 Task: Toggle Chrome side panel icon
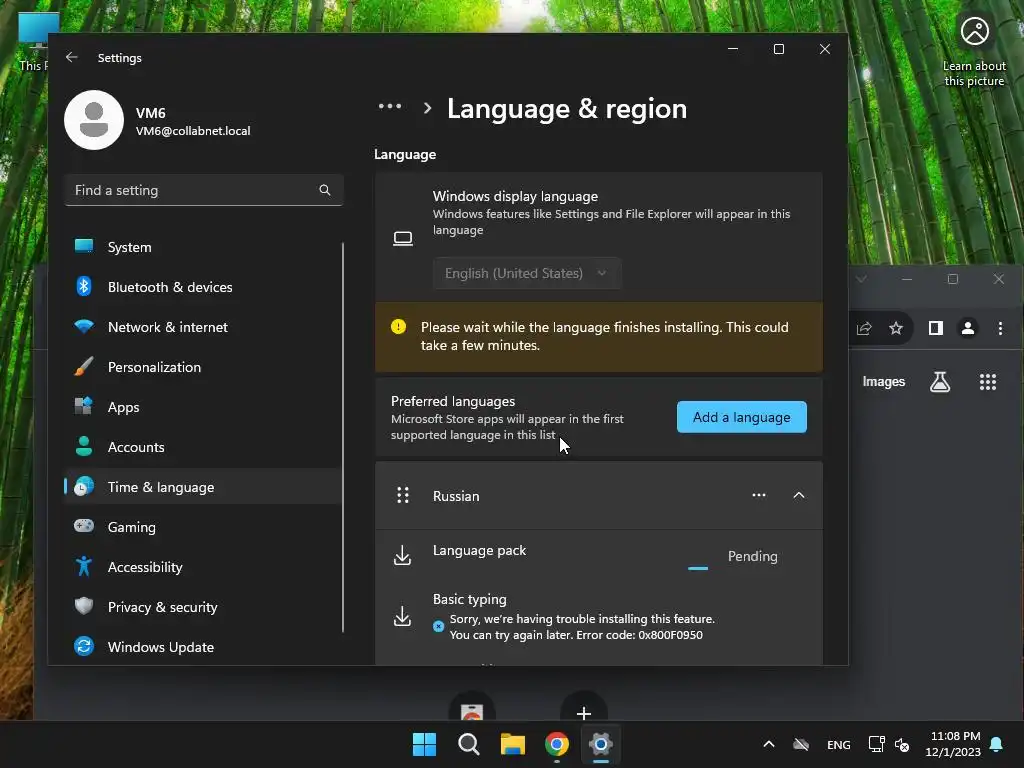(x=936, y=328)
